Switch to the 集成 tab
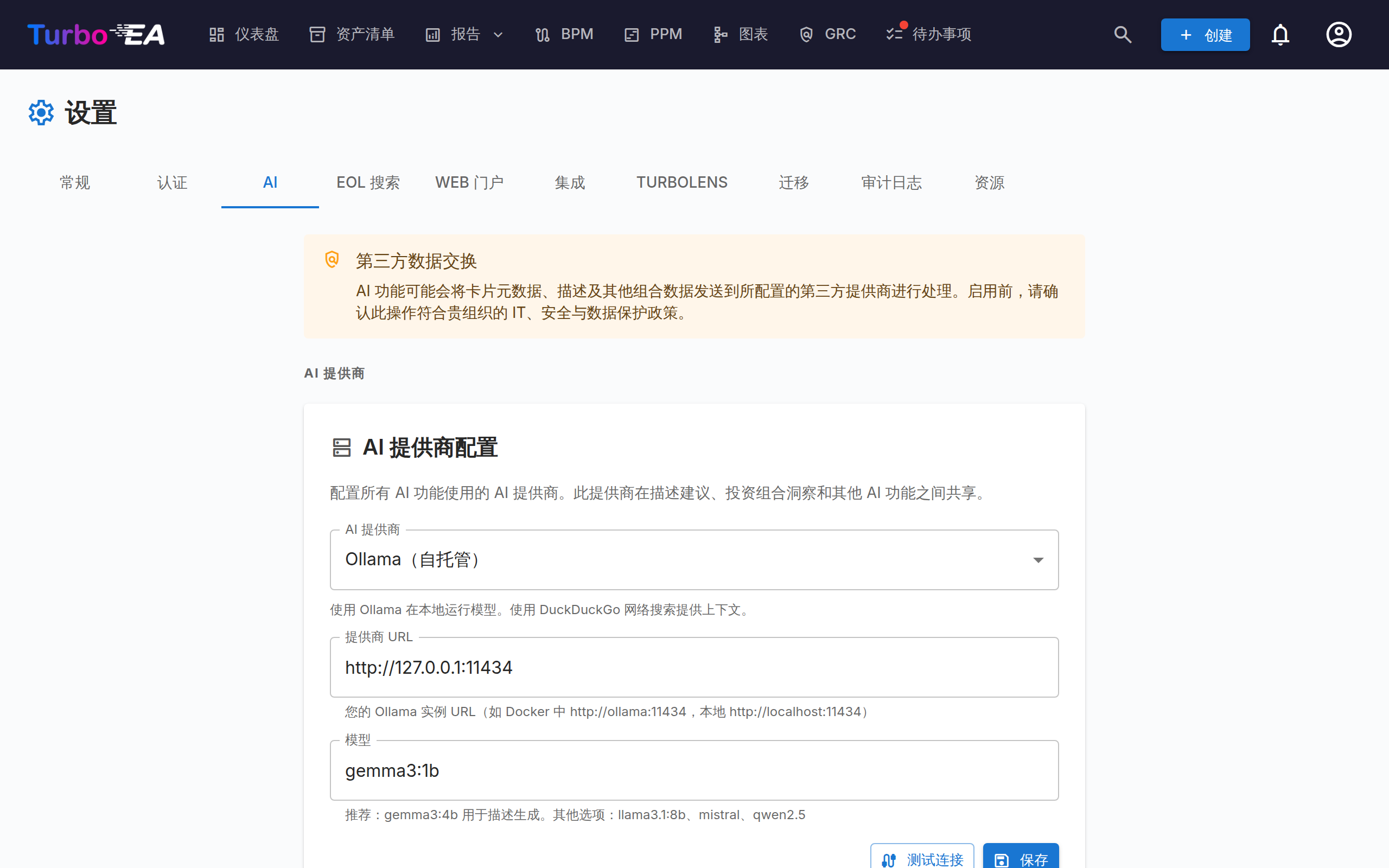1389x868 pixels. [x=570, y=183]
